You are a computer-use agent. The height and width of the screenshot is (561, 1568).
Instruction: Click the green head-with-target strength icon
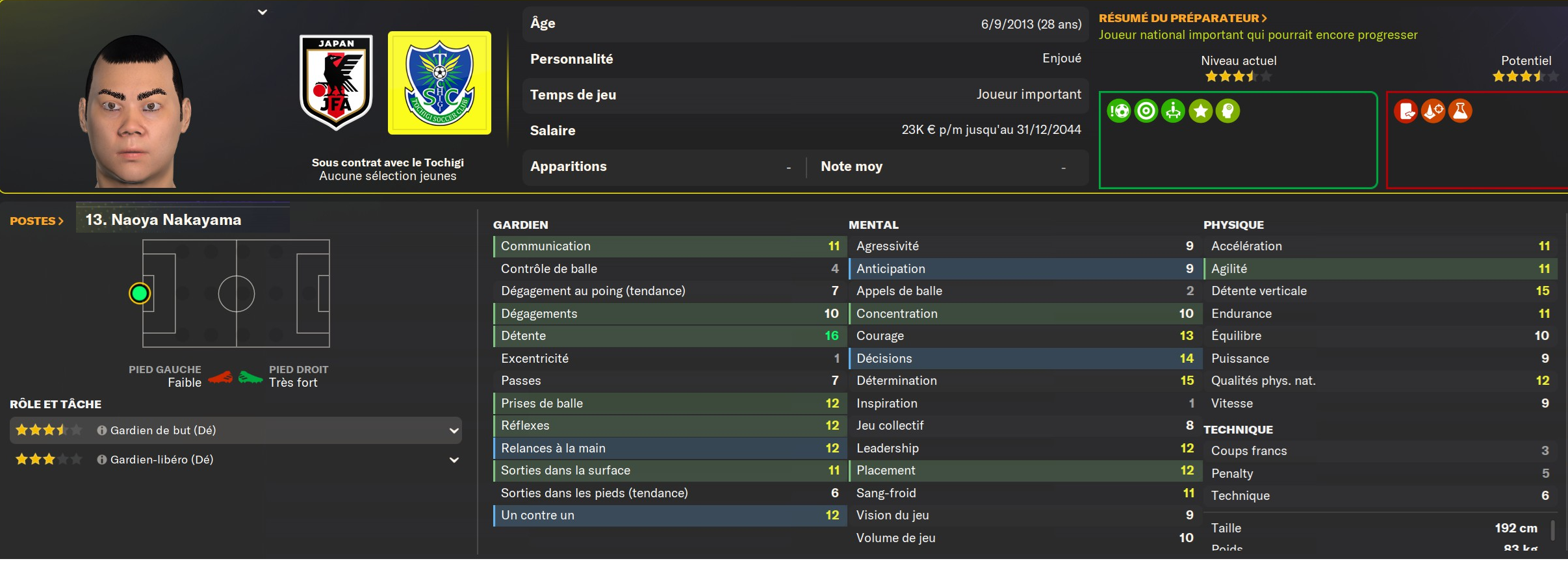[1227, 111]
